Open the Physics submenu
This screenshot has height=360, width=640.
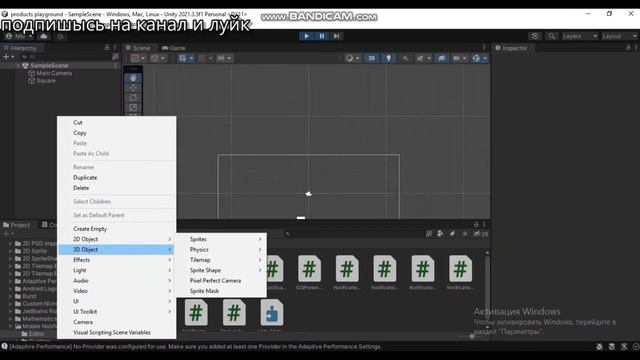(221, 249)
